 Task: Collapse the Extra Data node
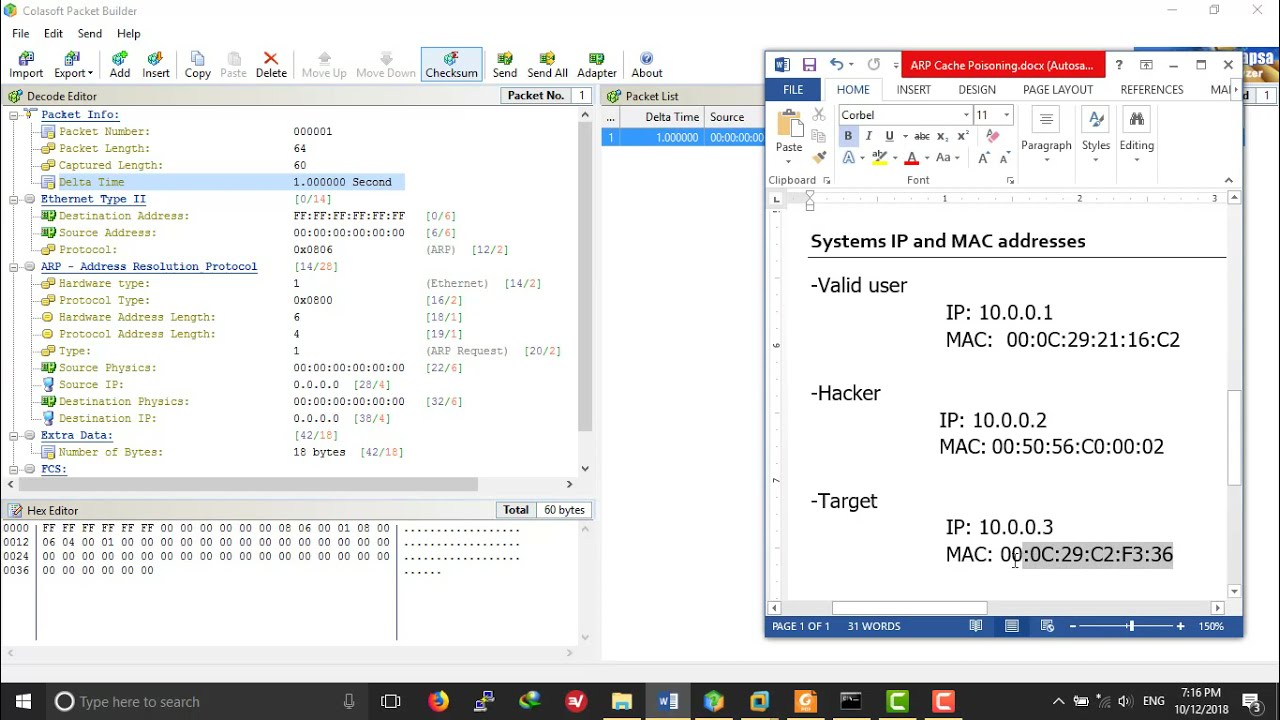point(14,435)
